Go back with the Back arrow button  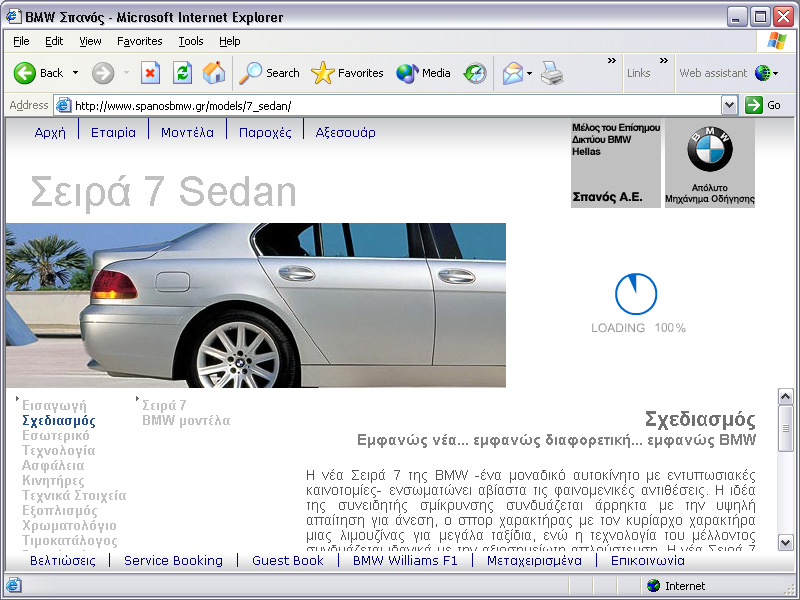(x=38, y=73)
